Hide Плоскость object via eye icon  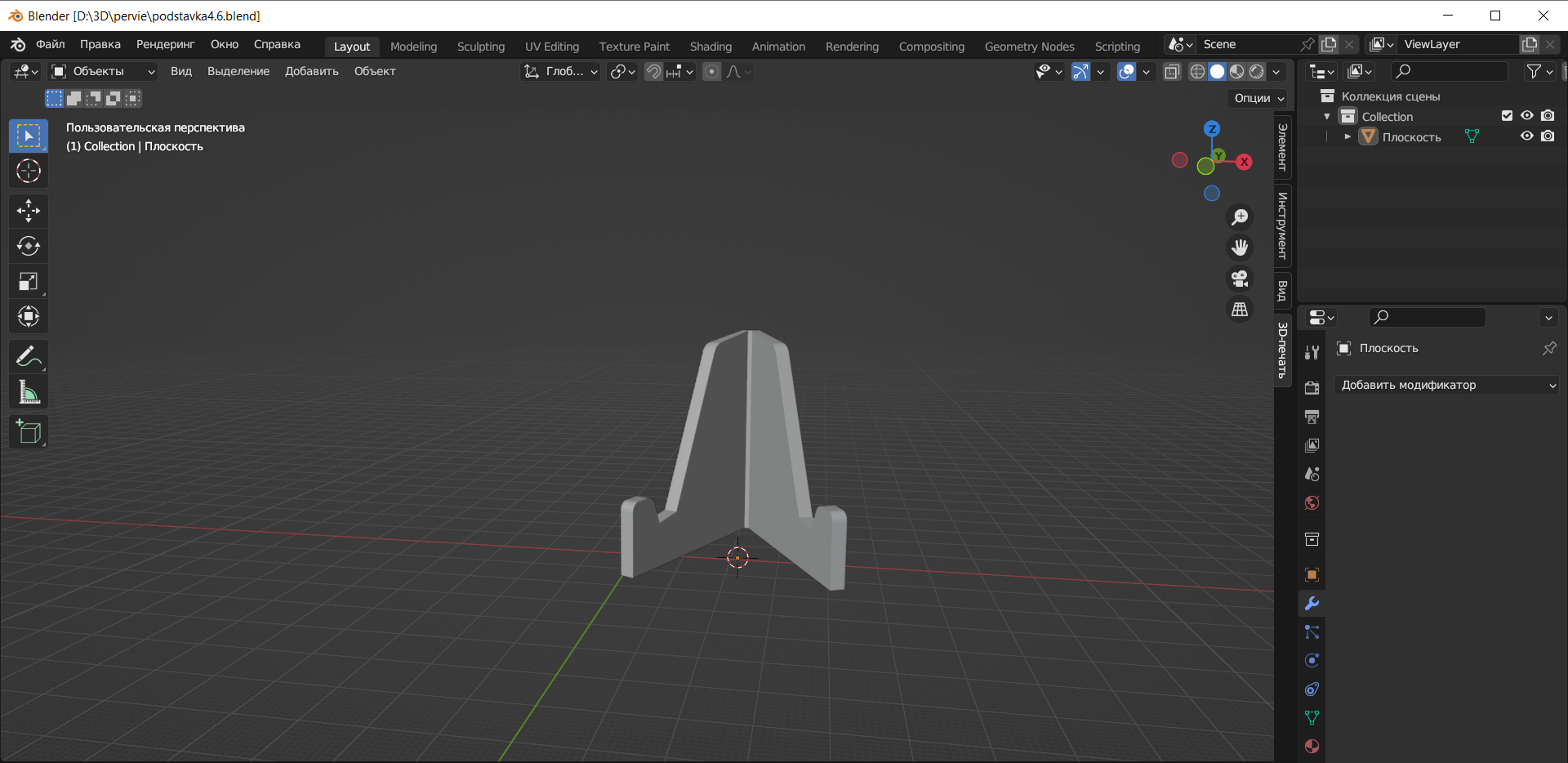[x=1526, y=136]
